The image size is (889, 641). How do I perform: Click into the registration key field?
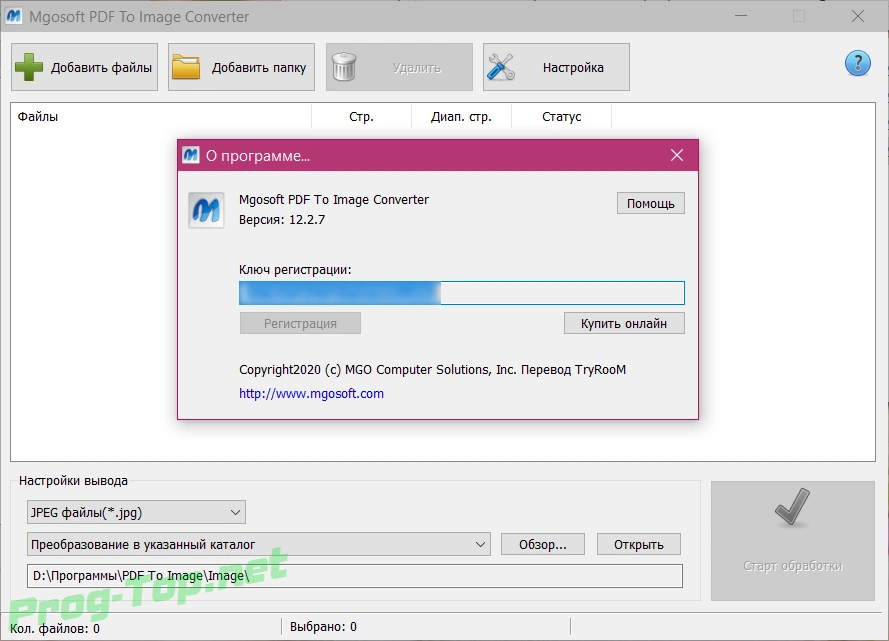[462, 293]
